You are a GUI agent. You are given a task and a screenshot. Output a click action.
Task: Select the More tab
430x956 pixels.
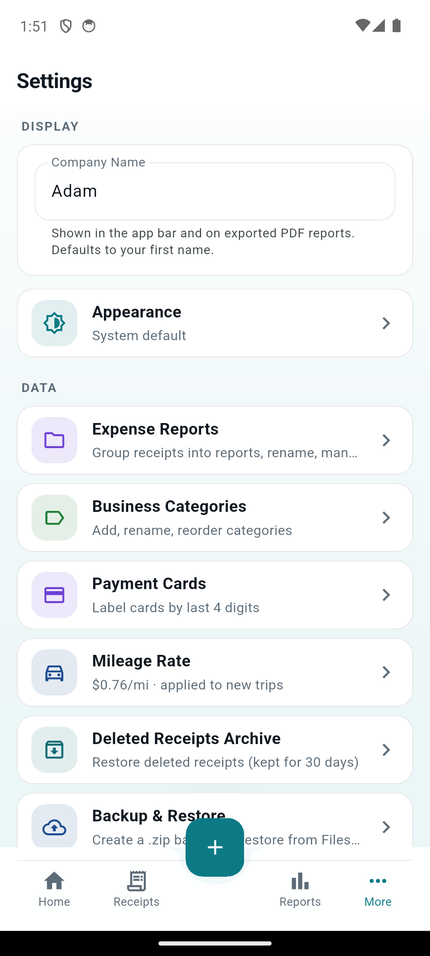(378, 890)
